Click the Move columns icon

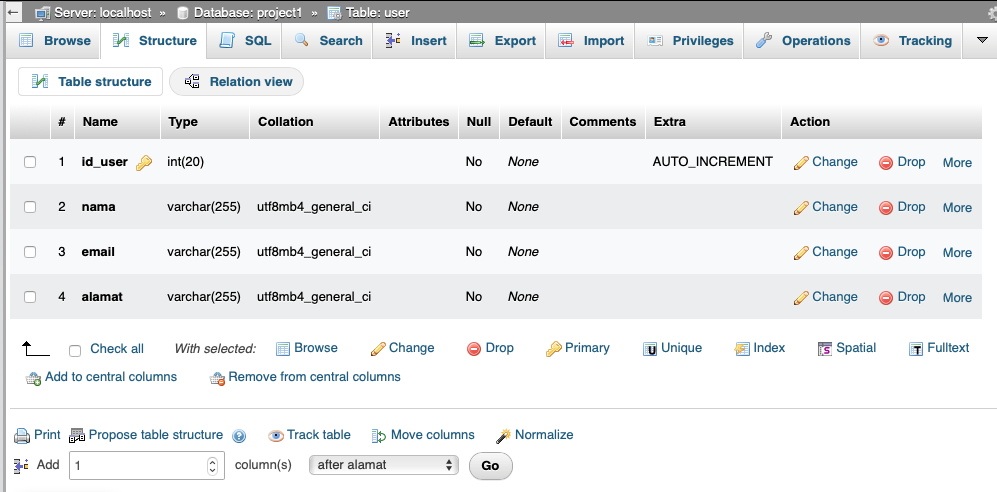tap(379, 436)
